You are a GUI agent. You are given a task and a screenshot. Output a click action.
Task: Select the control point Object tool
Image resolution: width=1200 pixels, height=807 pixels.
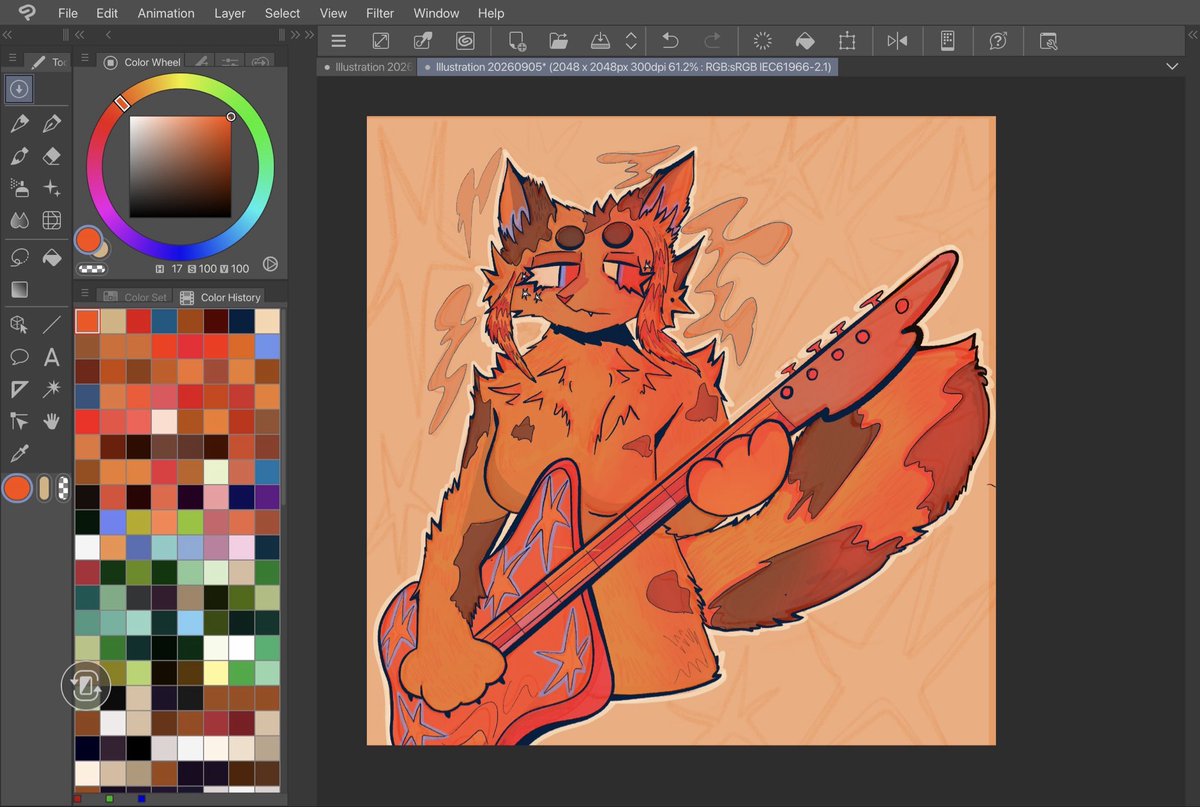[x=18, y=421]
